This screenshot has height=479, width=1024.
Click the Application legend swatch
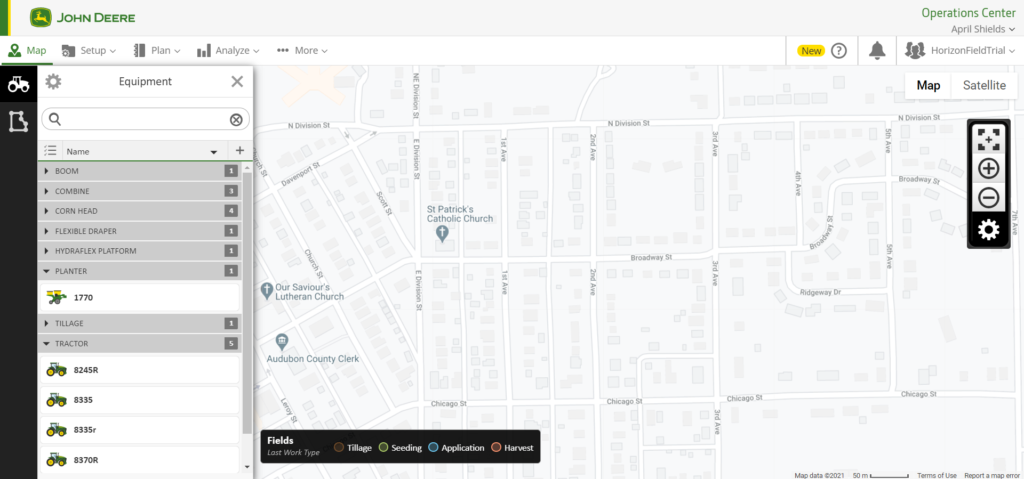coord(433,448)
